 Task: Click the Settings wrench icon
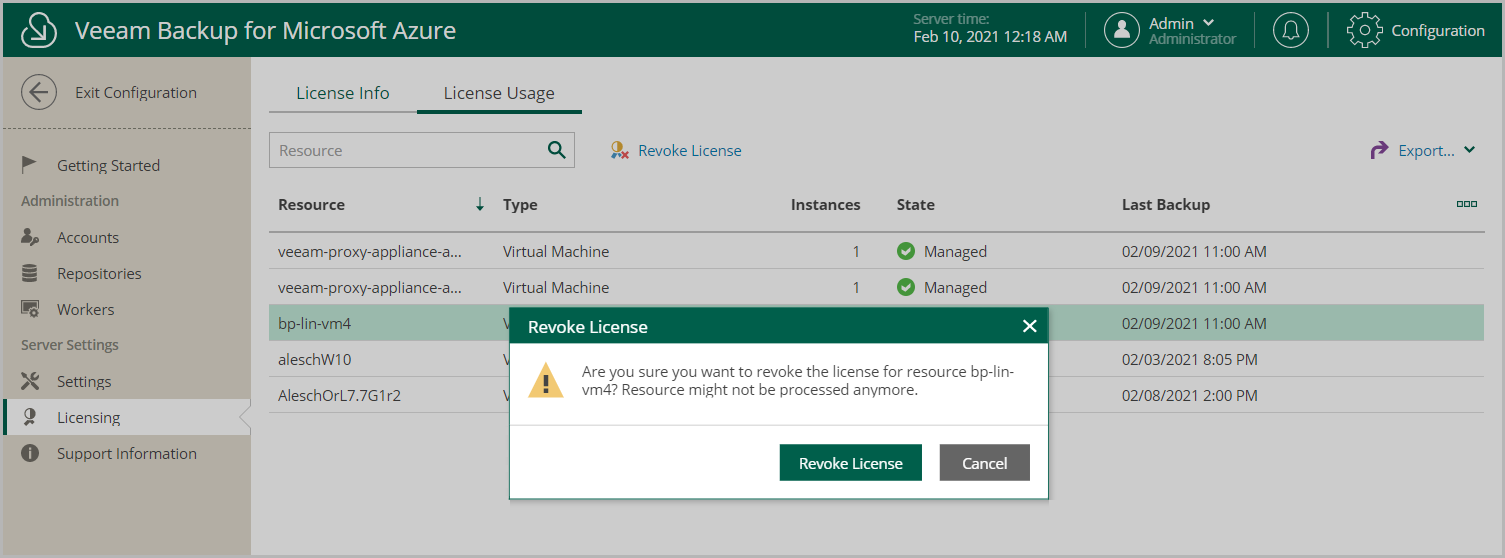29,381
